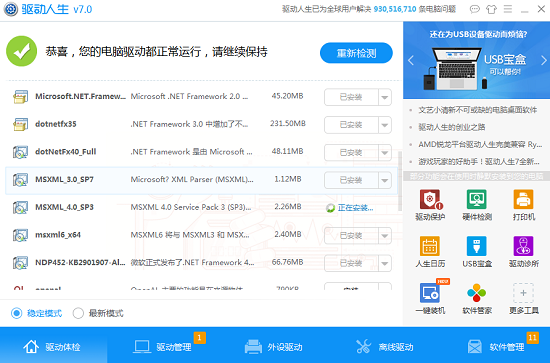
Task: Expand dropdown arrow for dotnetfx35 row
Action: point(385,125)
